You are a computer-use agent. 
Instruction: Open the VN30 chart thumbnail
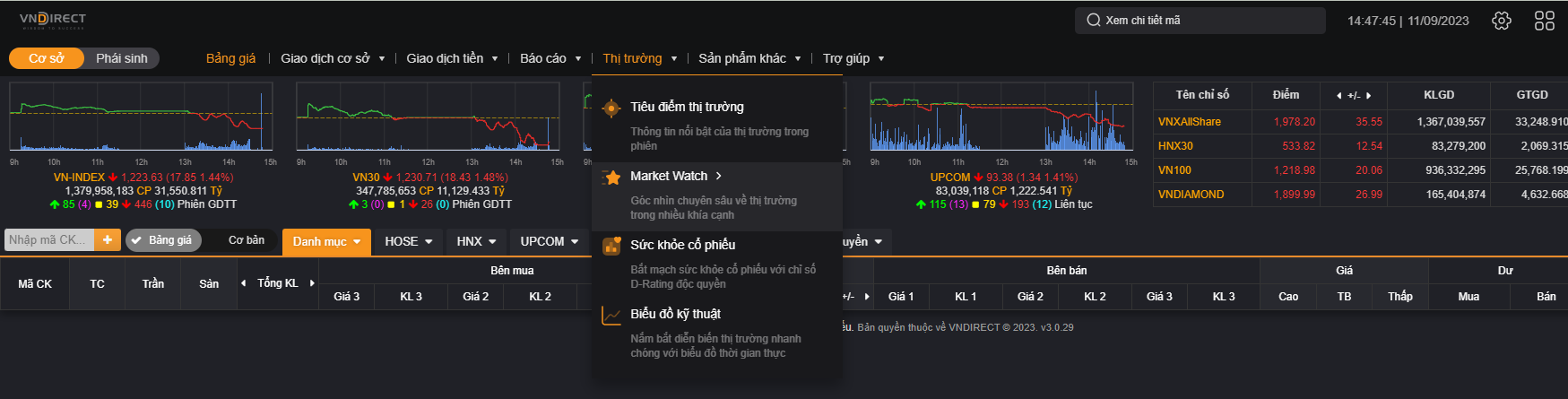tap(428, 117)
